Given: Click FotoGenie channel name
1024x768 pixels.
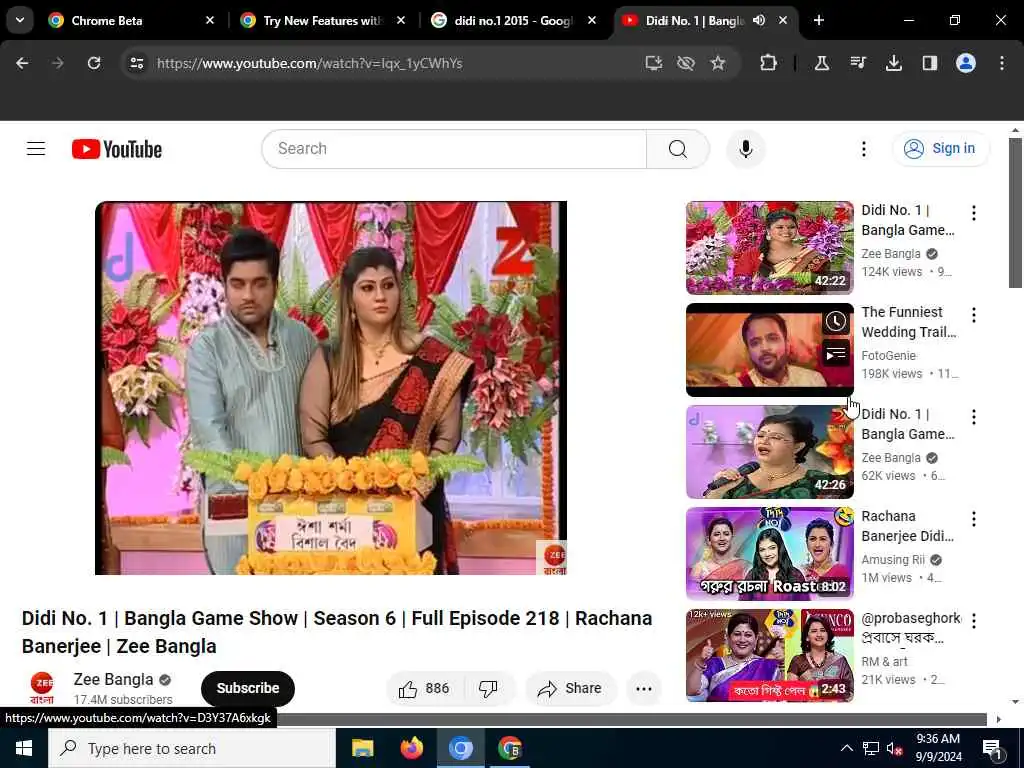Looking at the screenshot, I should (x=888, y=356).
